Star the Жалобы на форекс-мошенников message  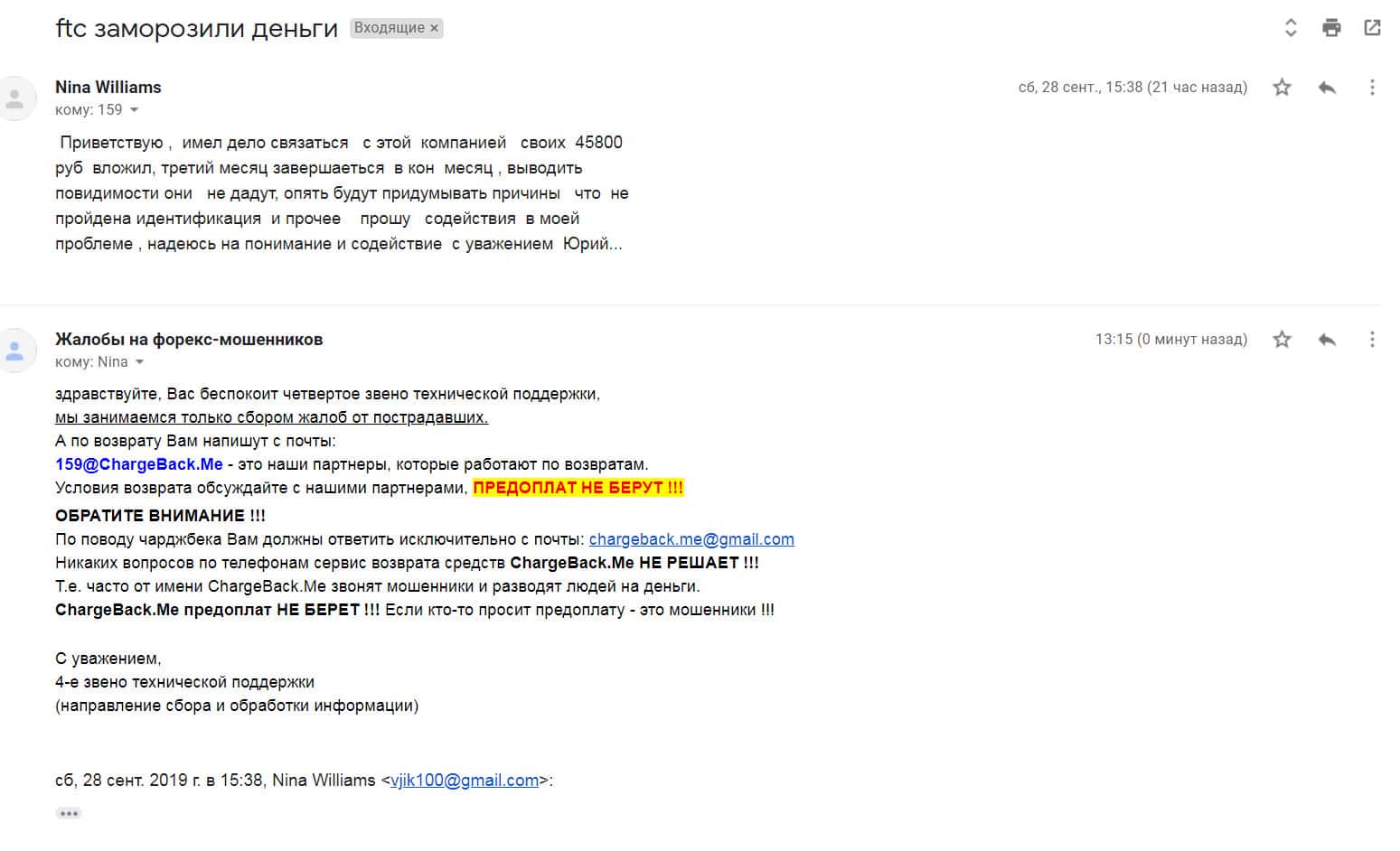[1282, 340]
